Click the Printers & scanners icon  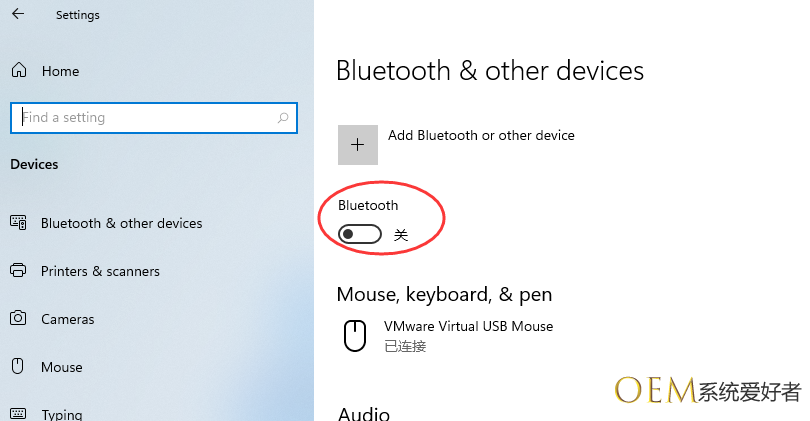(x=18, y=271)
